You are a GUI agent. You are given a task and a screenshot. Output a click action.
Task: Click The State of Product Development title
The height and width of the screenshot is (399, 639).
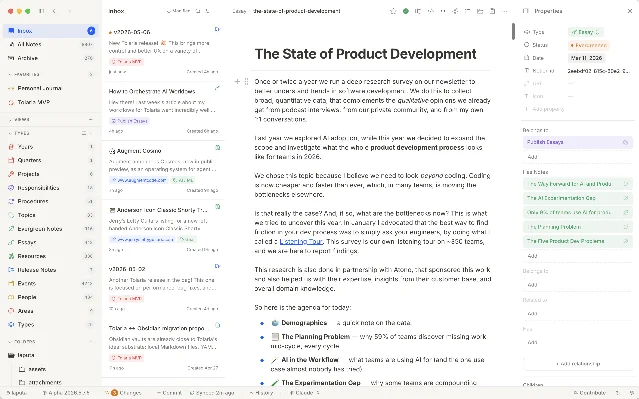click(x=366, y=54)
